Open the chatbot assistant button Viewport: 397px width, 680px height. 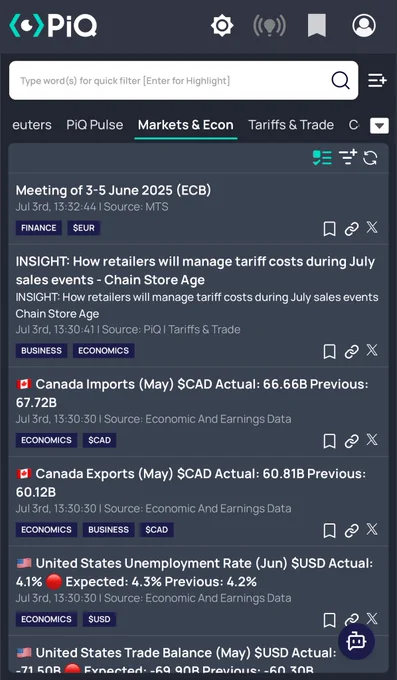click(356, 641)
